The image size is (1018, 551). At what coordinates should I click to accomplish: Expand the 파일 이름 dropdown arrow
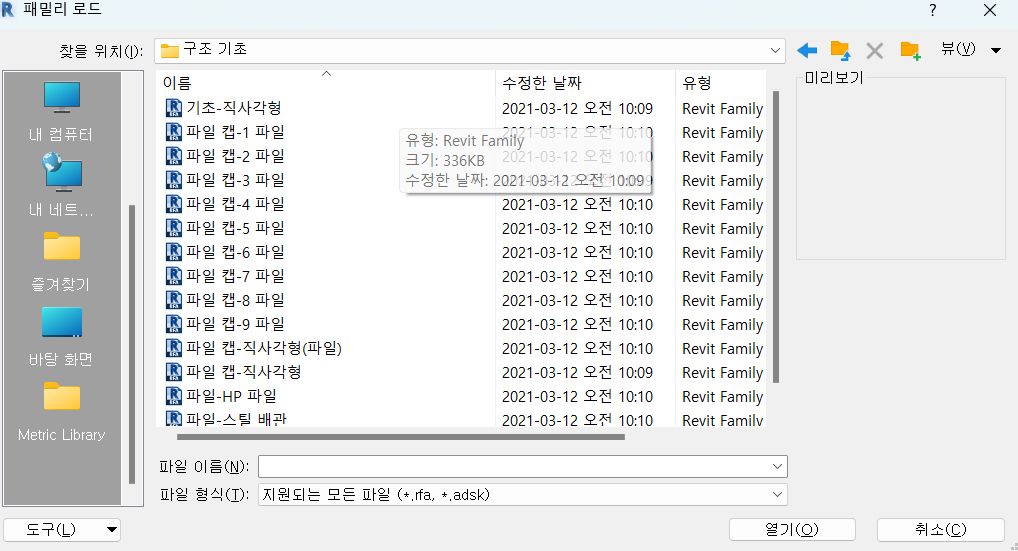pos(777,466)
